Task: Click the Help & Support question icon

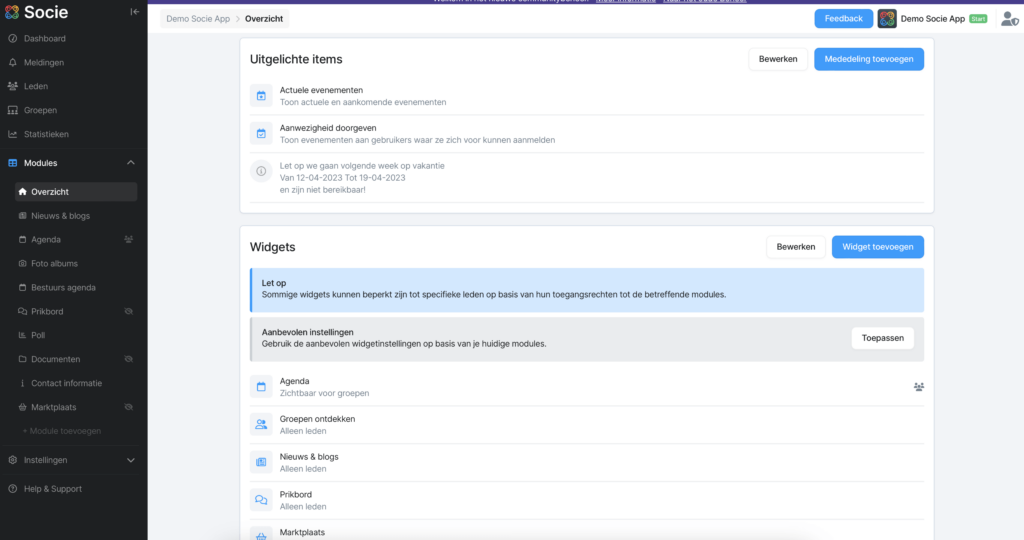Action: coord(12,489)
